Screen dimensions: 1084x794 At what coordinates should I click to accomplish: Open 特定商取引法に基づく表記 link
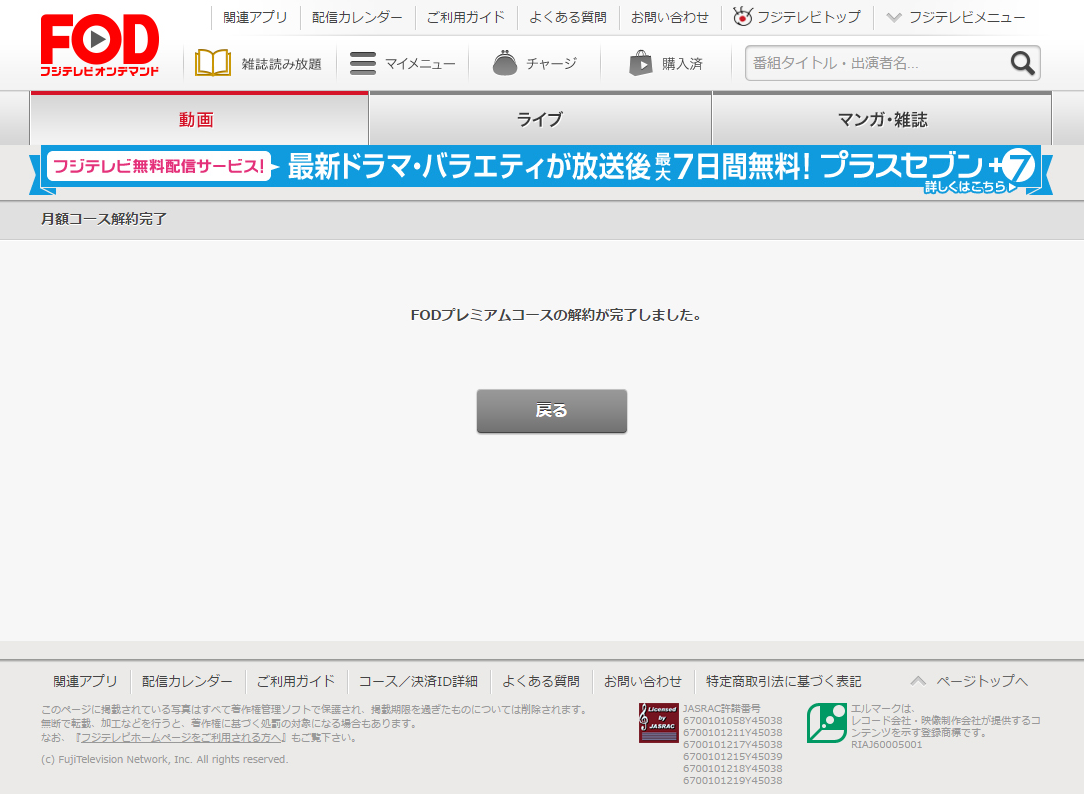click(783, 681)
